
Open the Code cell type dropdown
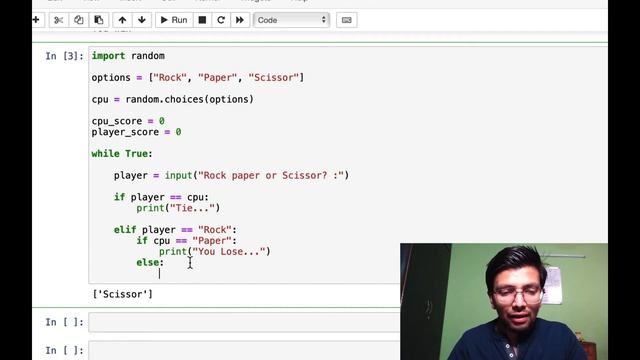coord(291,20)
